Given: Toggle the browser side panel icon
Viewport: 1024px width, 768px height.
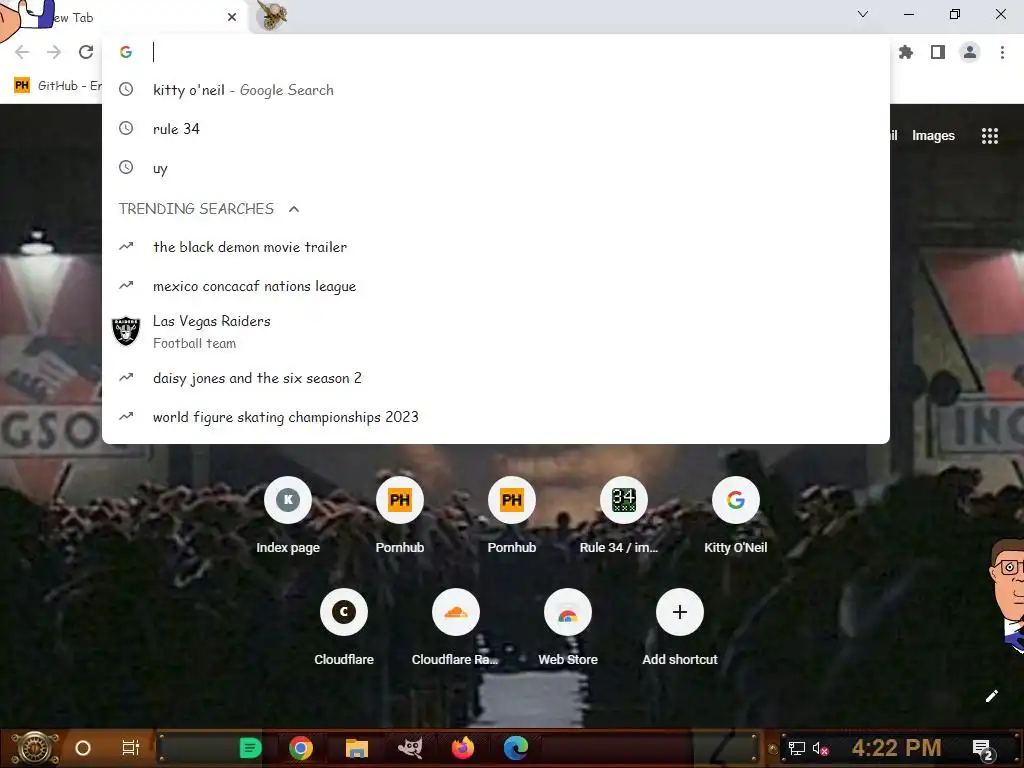Looking at the screenshot, I should tap(938, 52).
